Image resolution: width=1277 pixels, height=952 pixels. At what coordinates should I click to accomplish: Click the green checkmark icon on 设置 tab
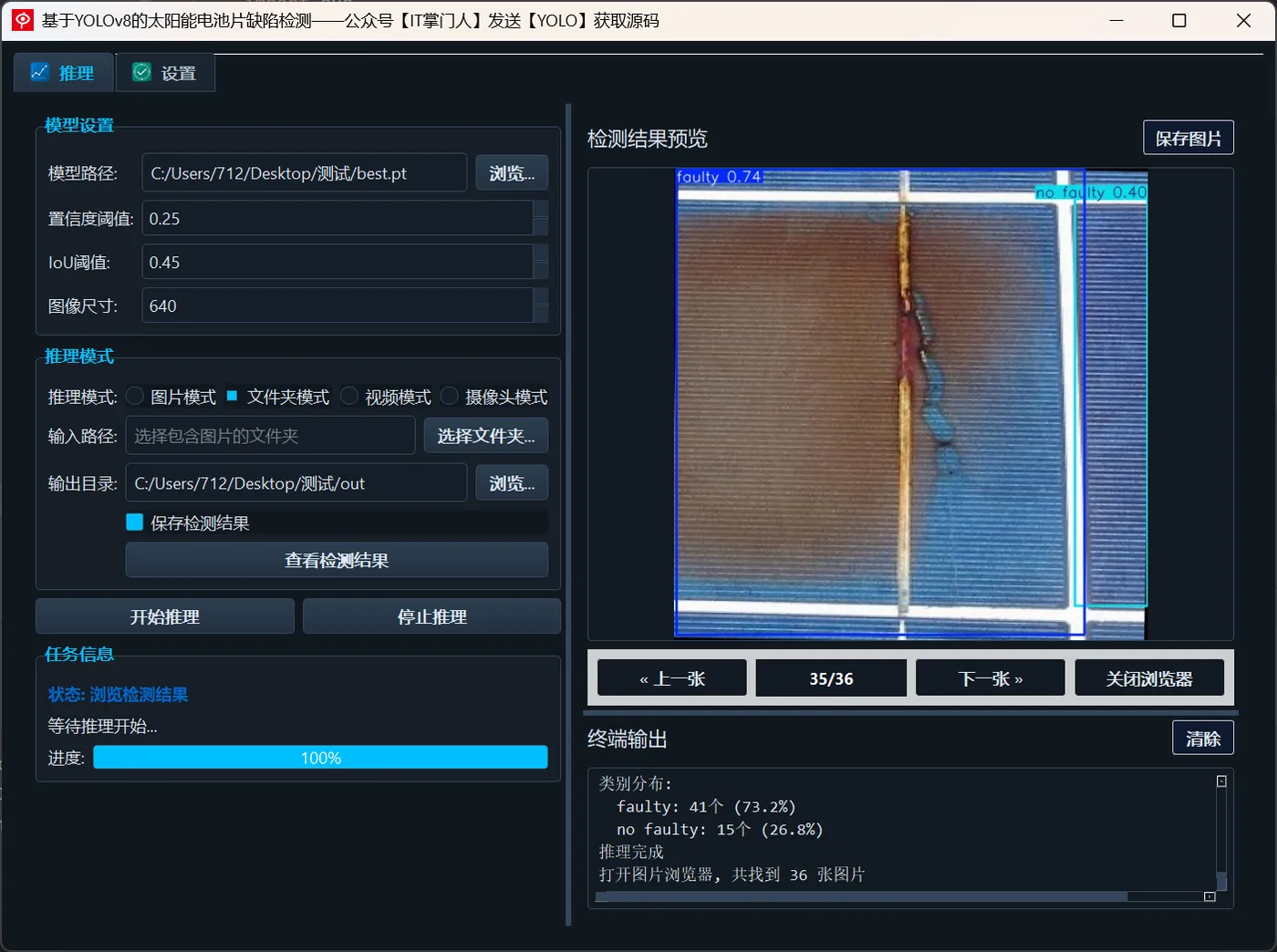(142, 71)
